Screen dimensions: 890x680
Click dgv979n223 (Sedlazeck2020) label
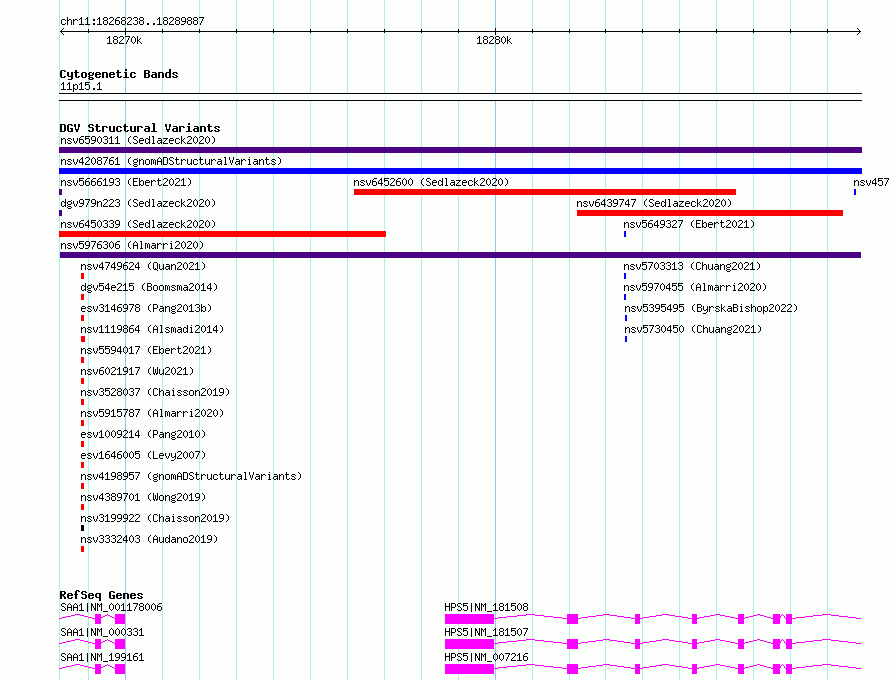point(138,203)
